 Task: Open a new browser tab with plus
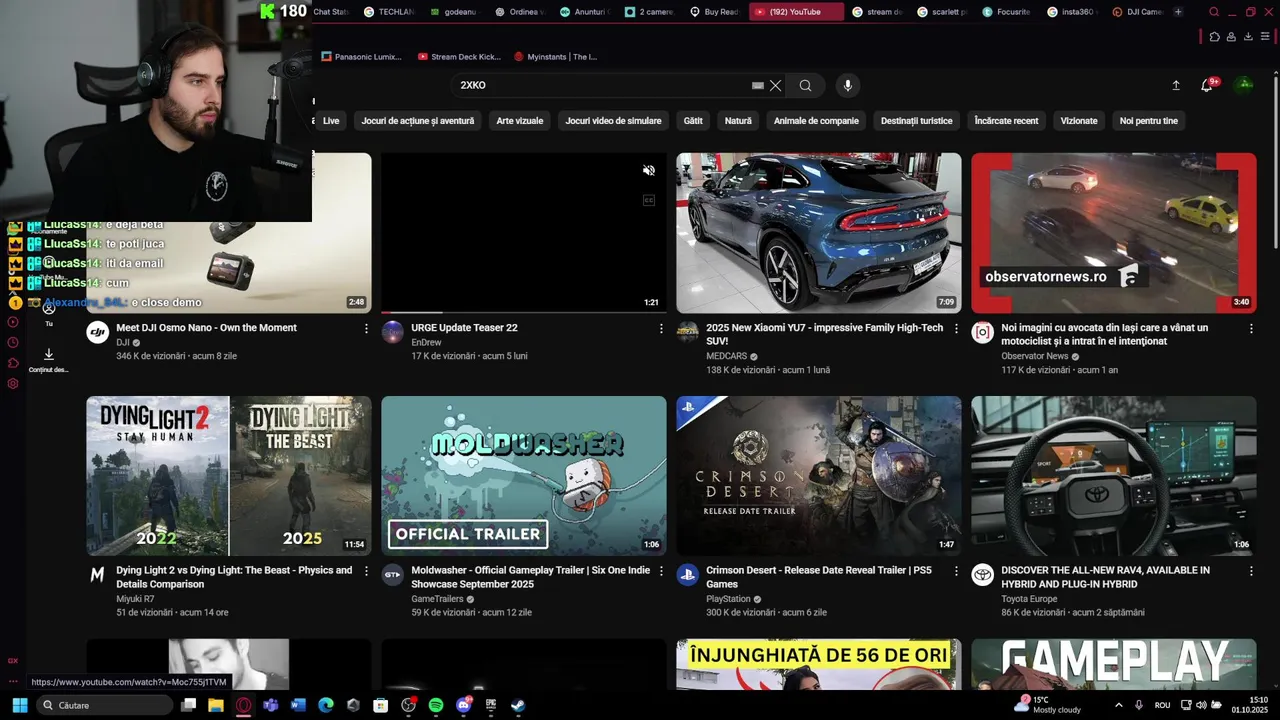[1178, 12]
